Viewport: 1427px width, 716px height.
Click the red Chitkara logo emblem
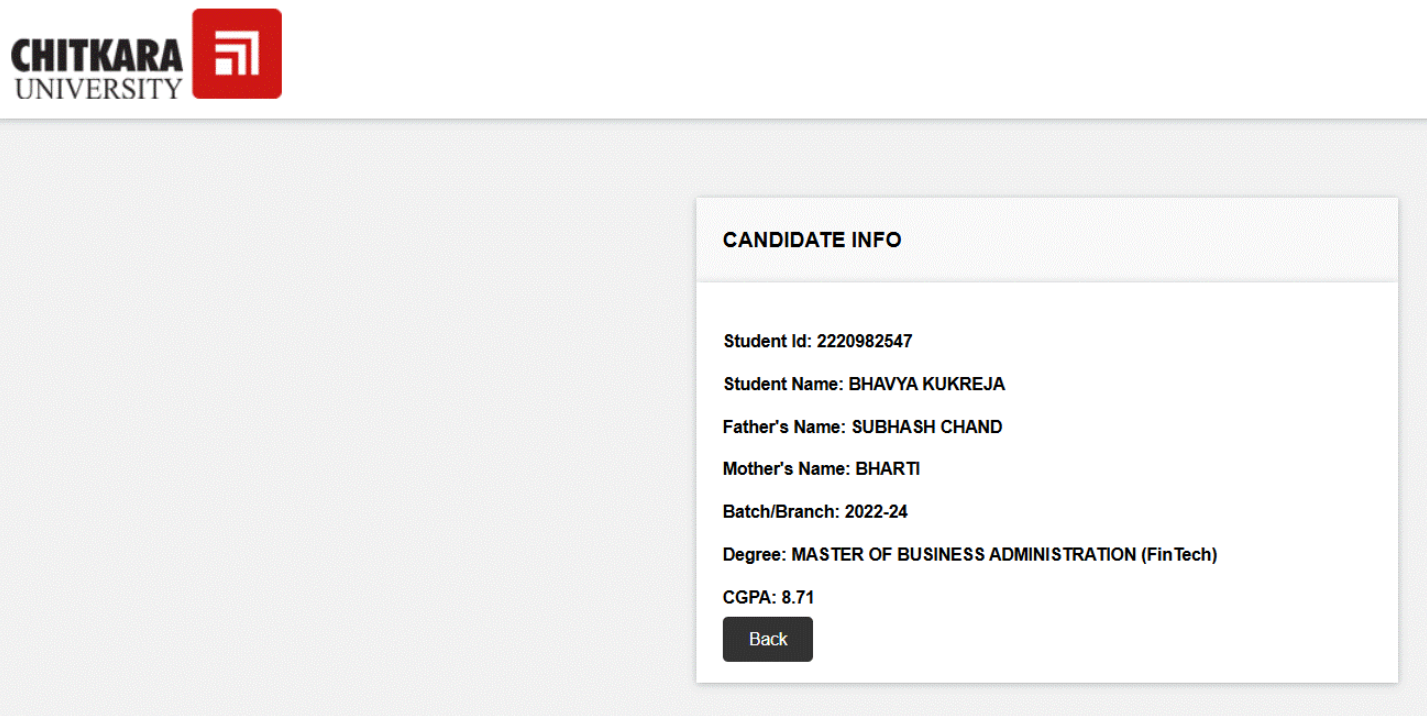point(237,54)
